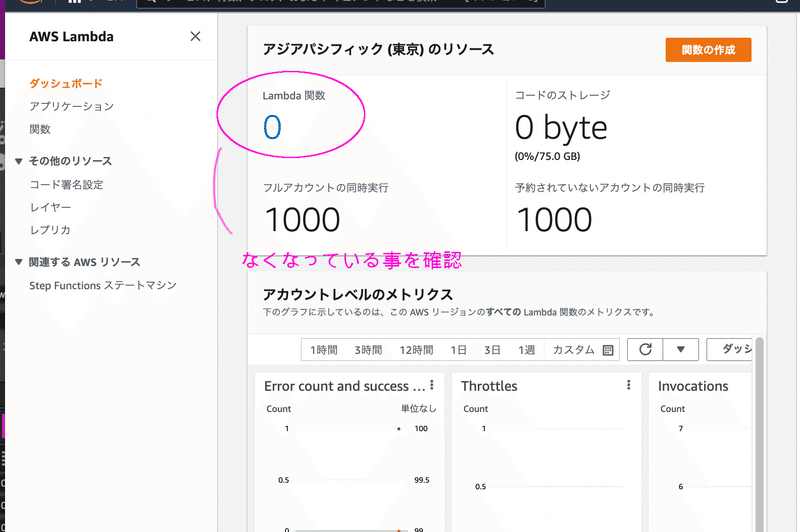800x532 pixels.
Task: Click the Invocations widget title
Action: point(693,386)
